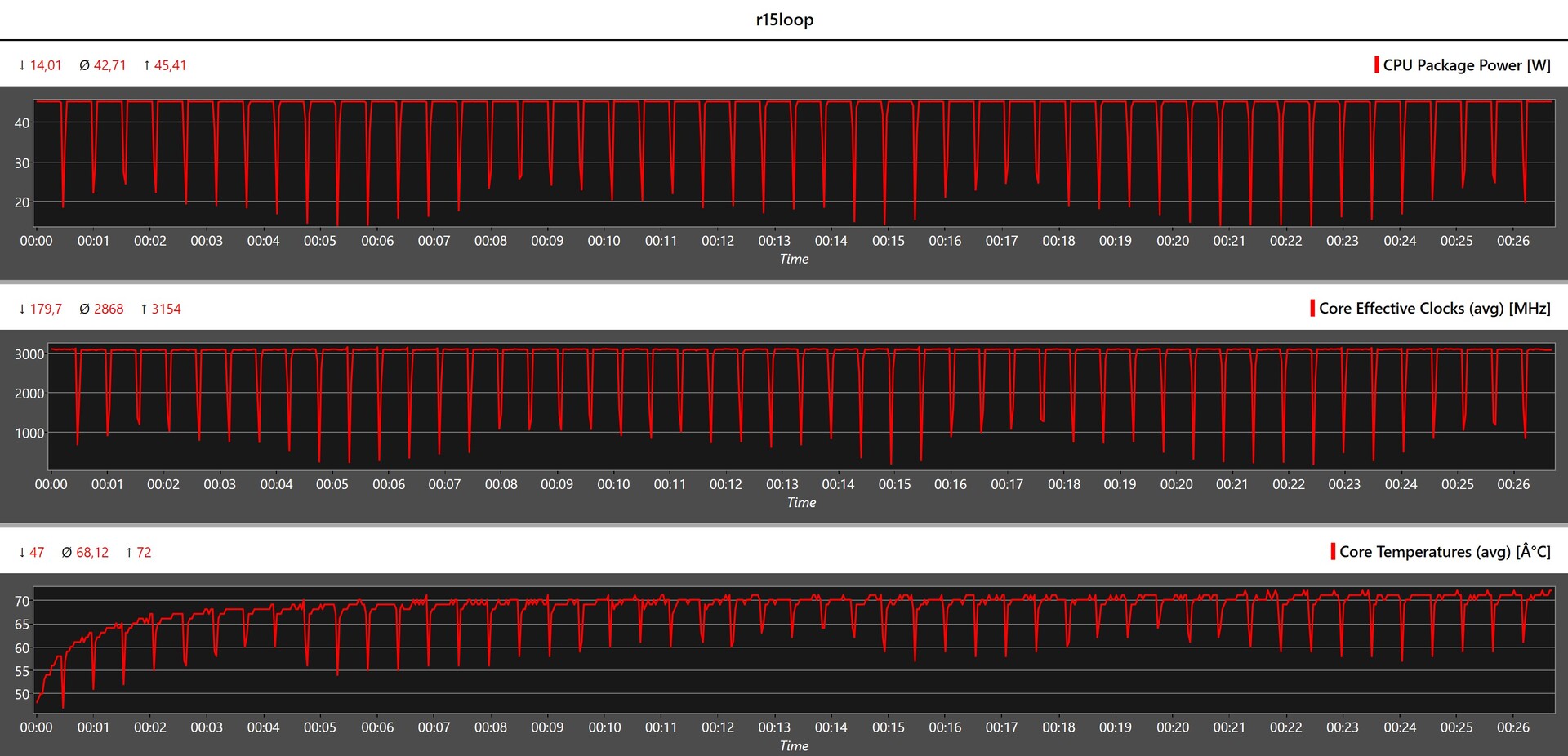Click the Time axis title under the power chart

pos(794,259)
